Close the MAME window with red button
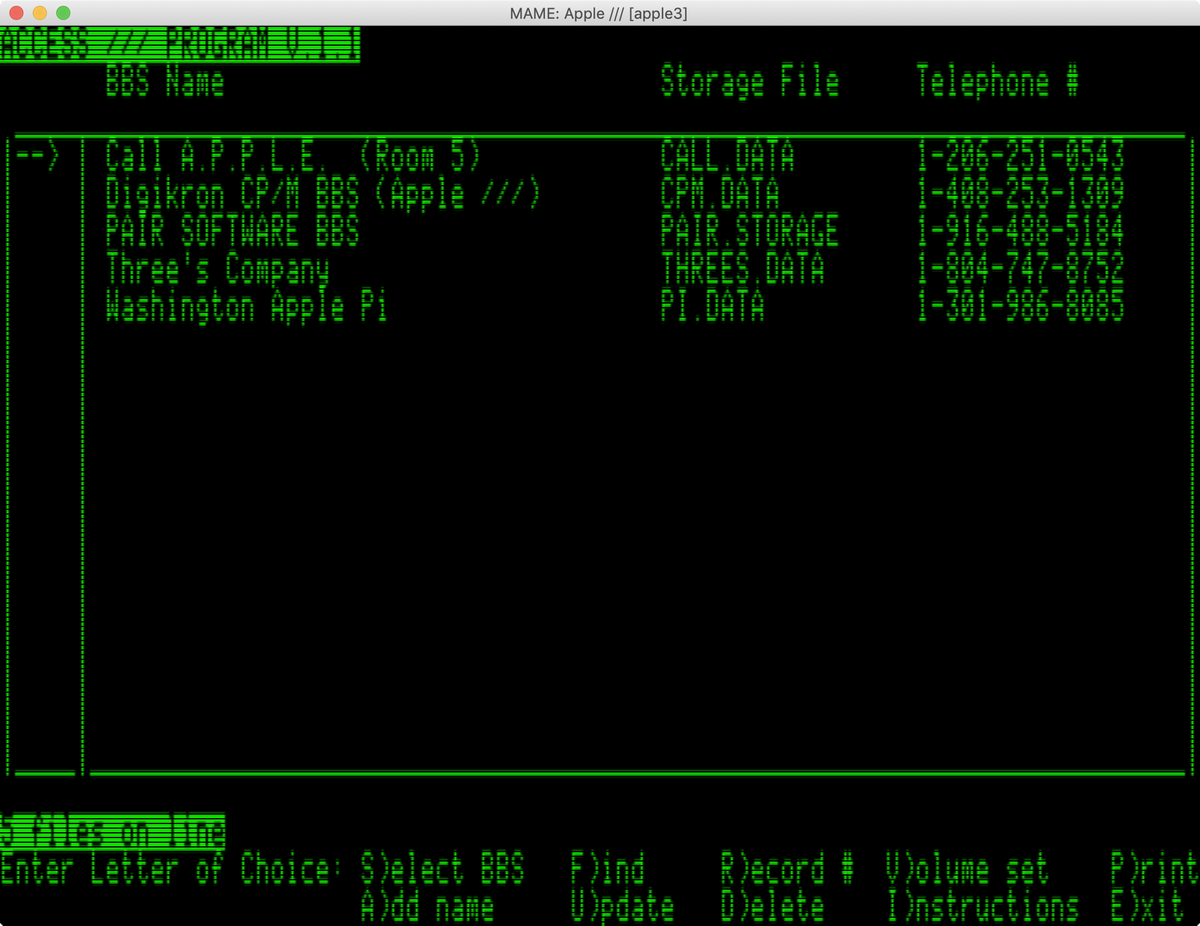 coord(16,13)
